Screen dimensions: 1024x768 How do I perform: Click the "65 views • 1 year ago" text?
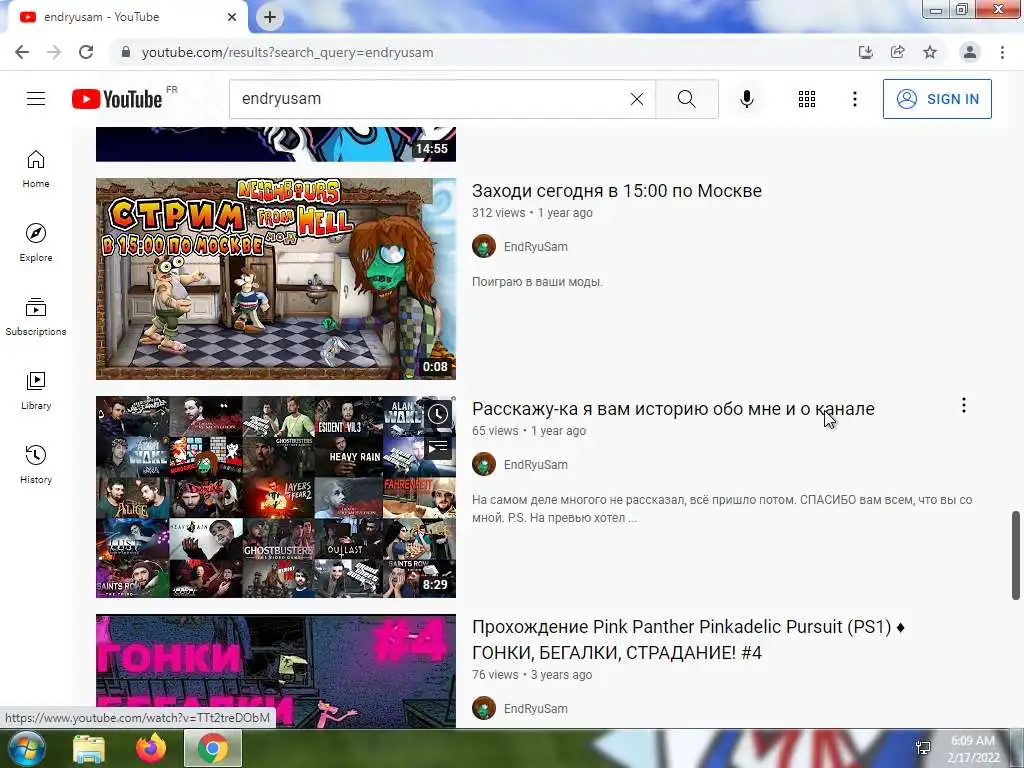coord(529,431)
